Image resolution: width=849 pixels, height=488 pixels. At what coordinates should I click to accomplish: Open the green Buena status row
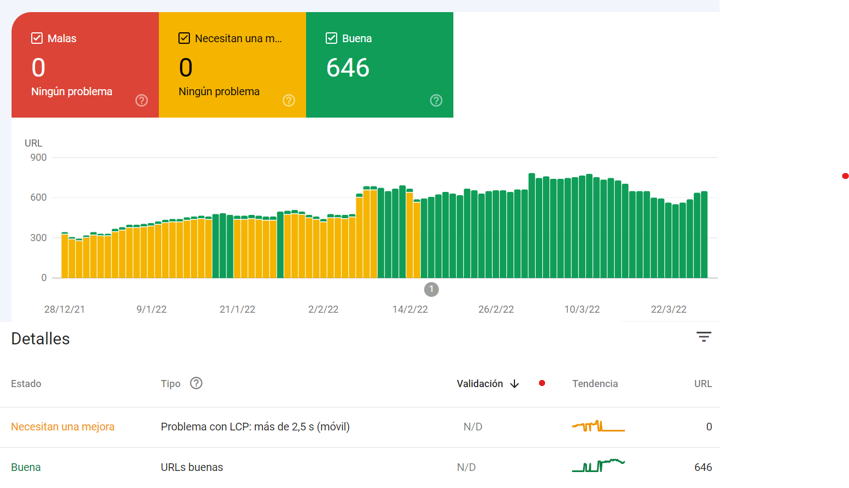[x=360, y=467]
